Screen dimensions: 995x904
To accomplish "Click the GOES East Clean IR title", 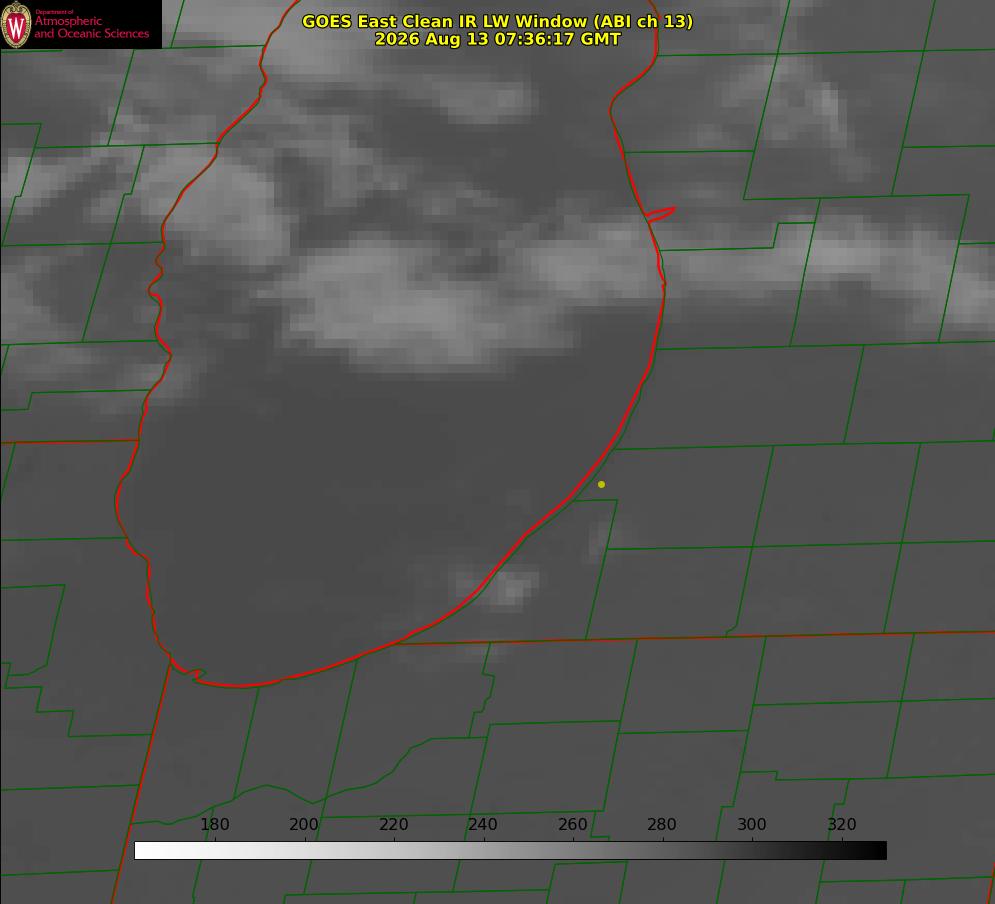I will 498,21.
